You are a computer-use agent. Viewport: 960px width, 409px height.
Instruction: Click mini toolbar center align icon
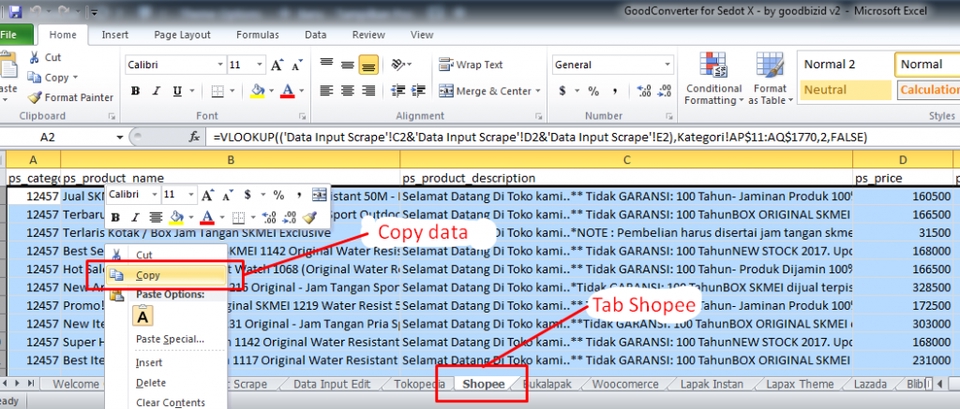click(x=156, y=217)
